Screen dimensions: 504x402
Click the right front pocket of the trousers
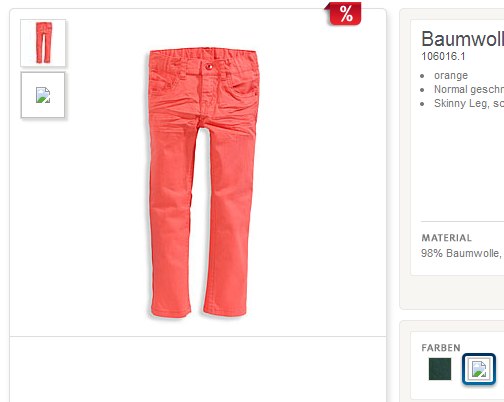pyautogui.click(x=246, y=90)
